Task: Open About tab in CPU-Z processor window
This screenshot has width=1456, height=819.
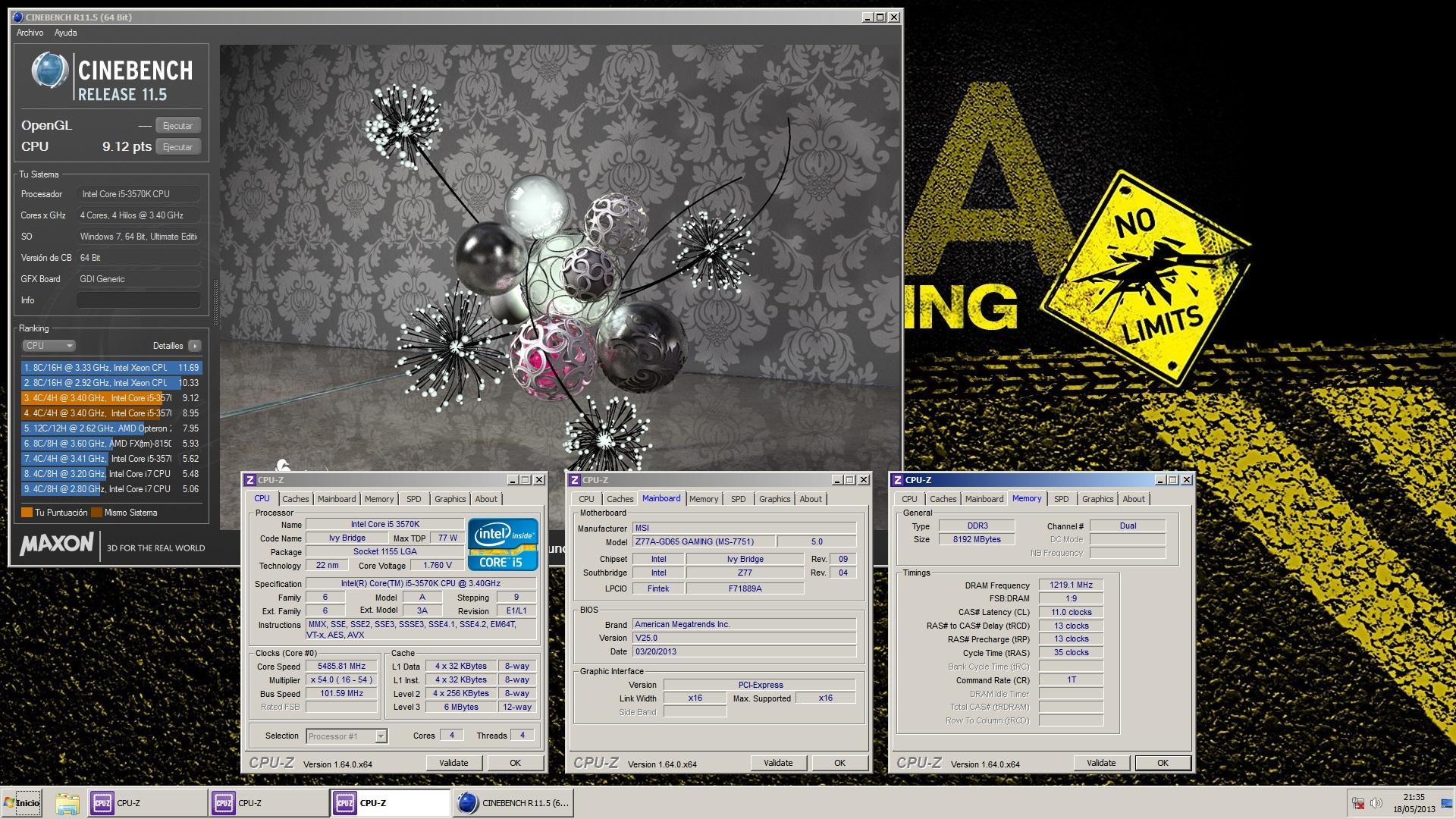Action: click(x=486, y=499)
